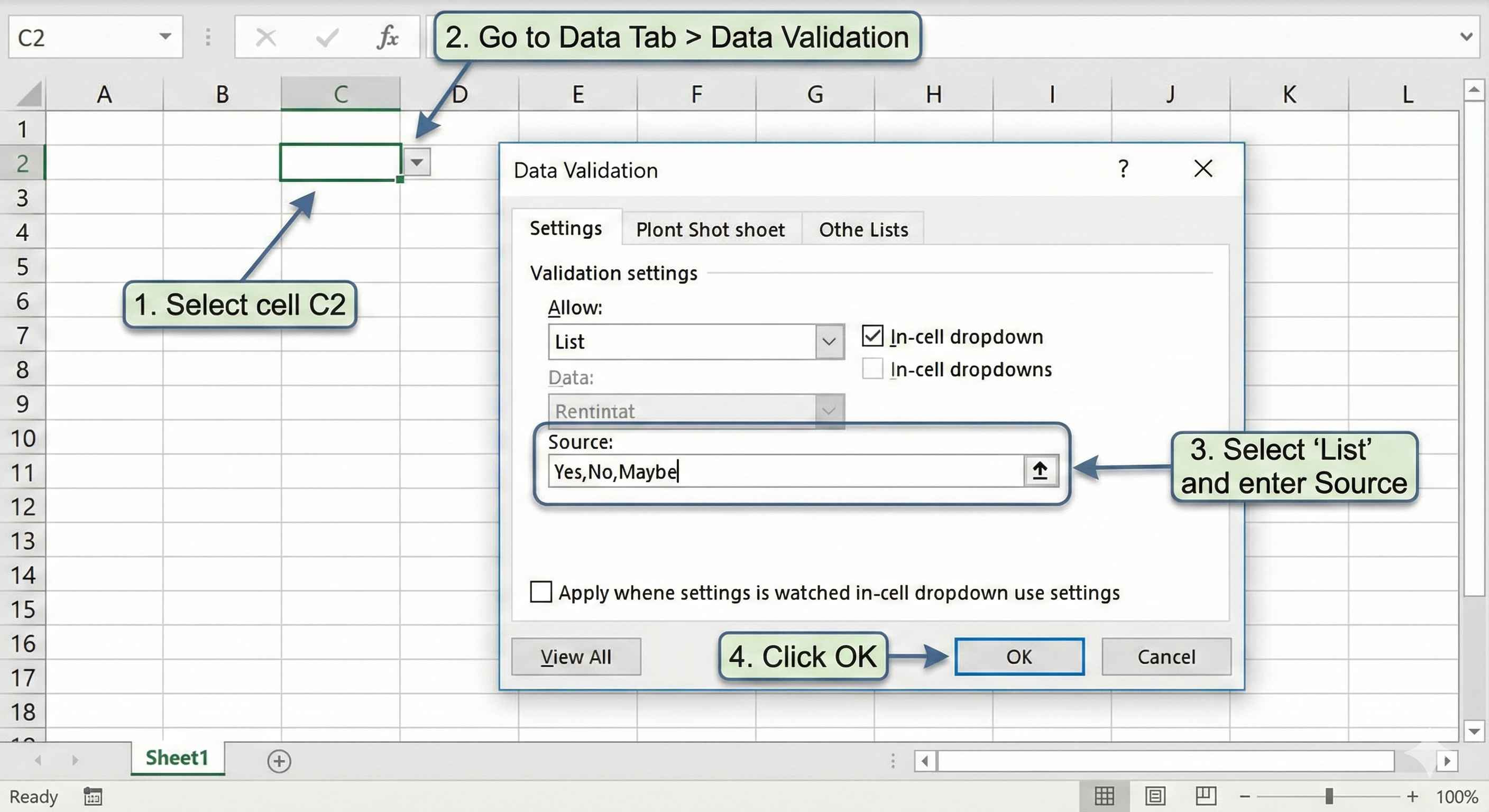Uncheck the In-cell dropdown checkbox
Viewport: 1489px width, 812px height.
pos(872,336)
